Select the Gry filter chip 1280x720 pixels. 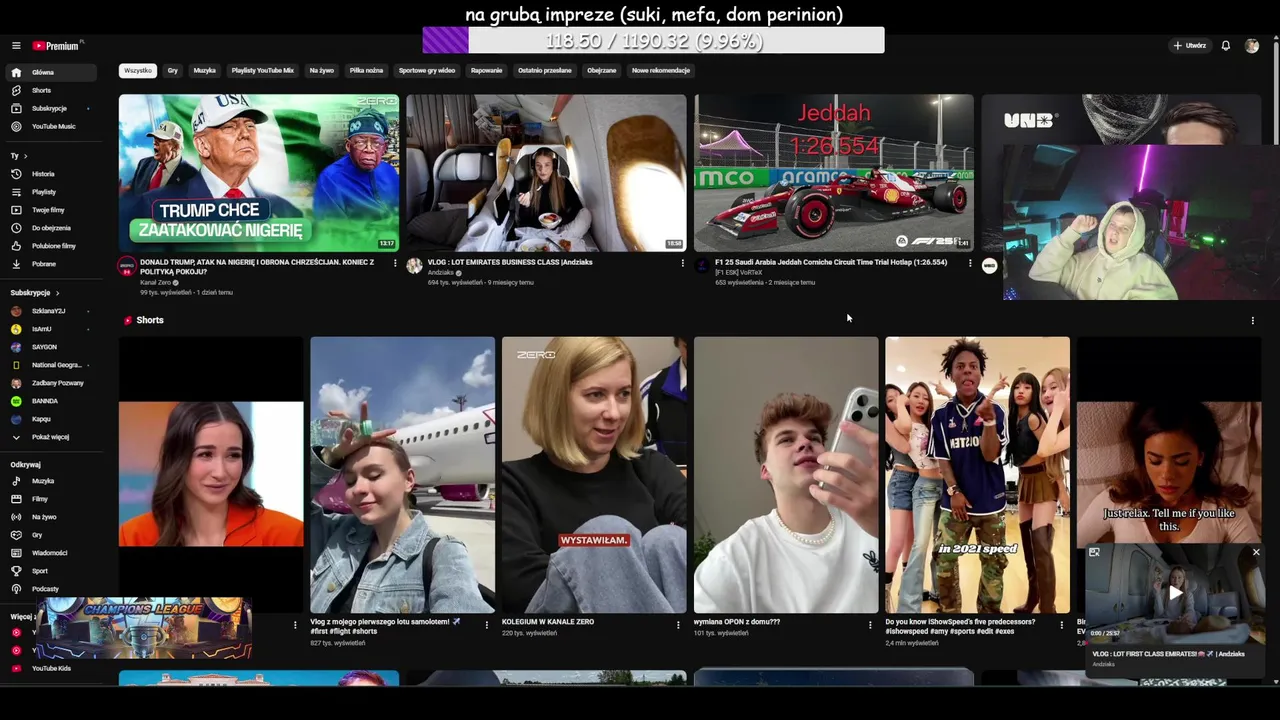pos(173,71)
